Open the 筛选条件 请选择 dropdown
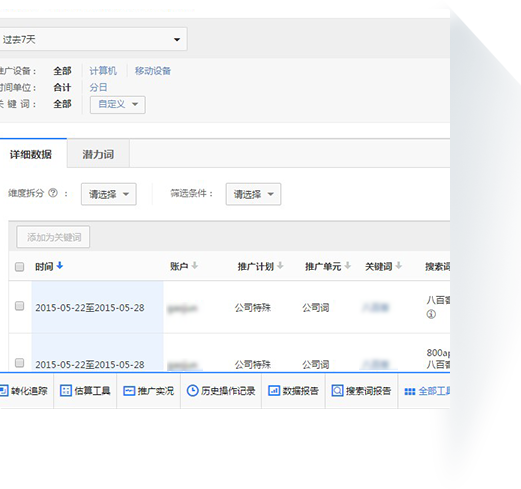521x489 pixels. 253,194
